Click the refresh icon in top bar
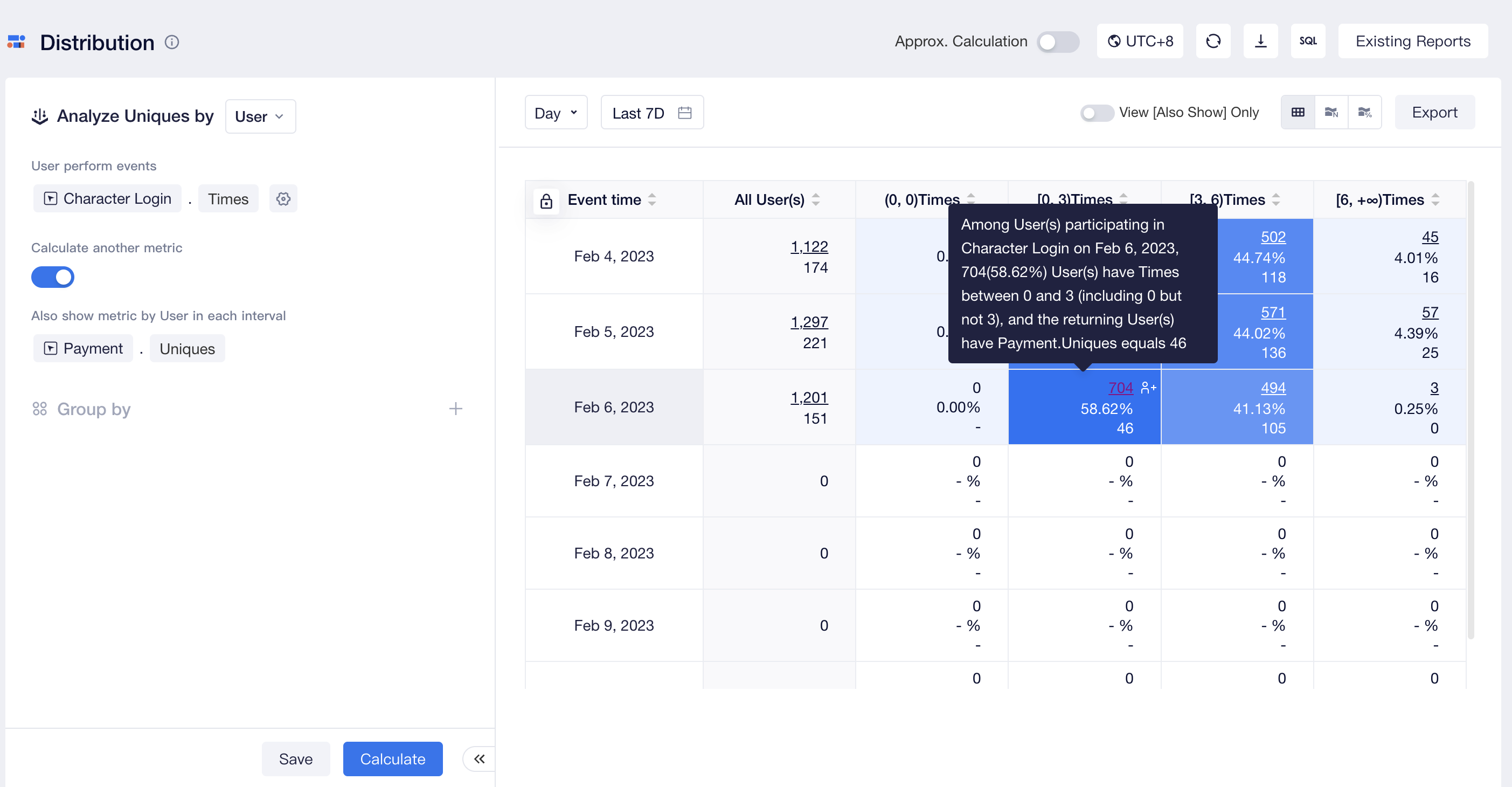This screenshot has width=1512, height=787. [1212, 41]
